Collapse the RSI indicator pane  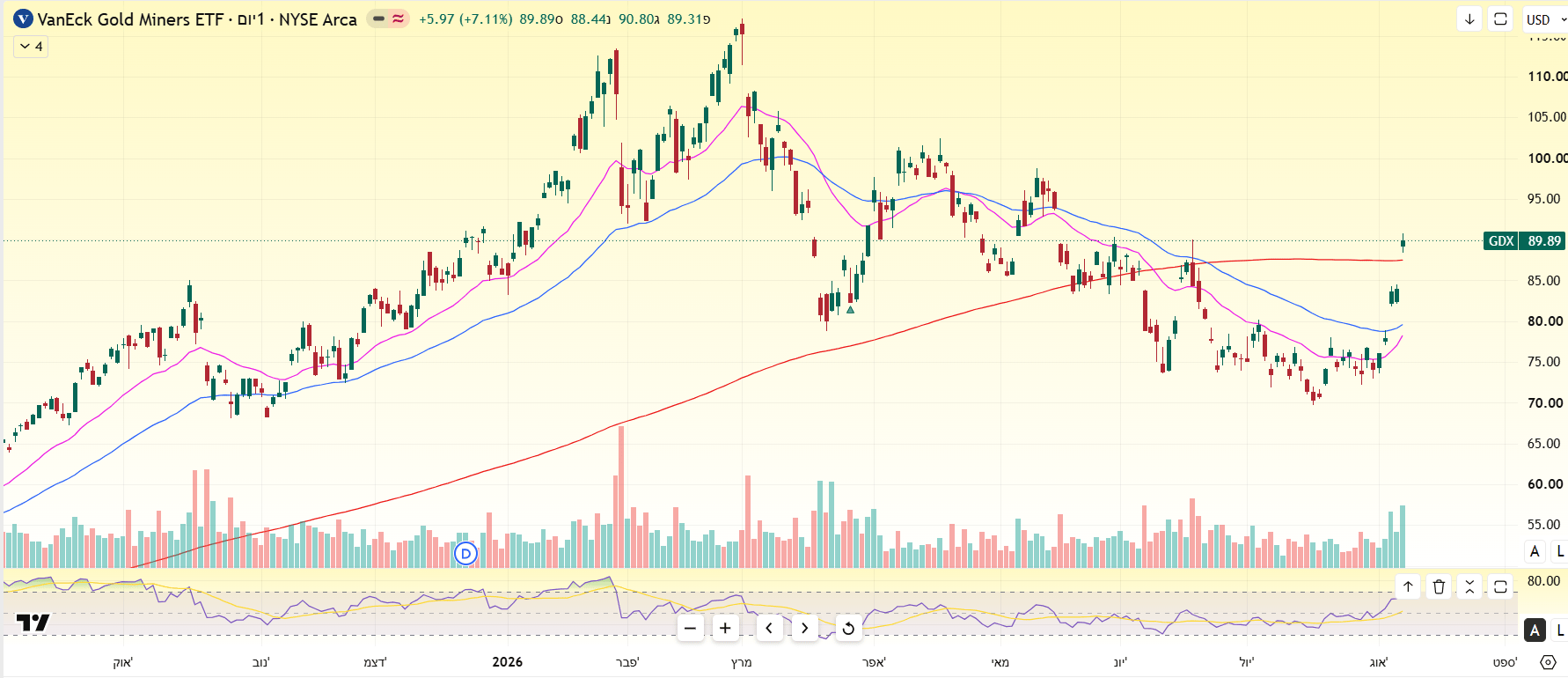click(1469, 586)
